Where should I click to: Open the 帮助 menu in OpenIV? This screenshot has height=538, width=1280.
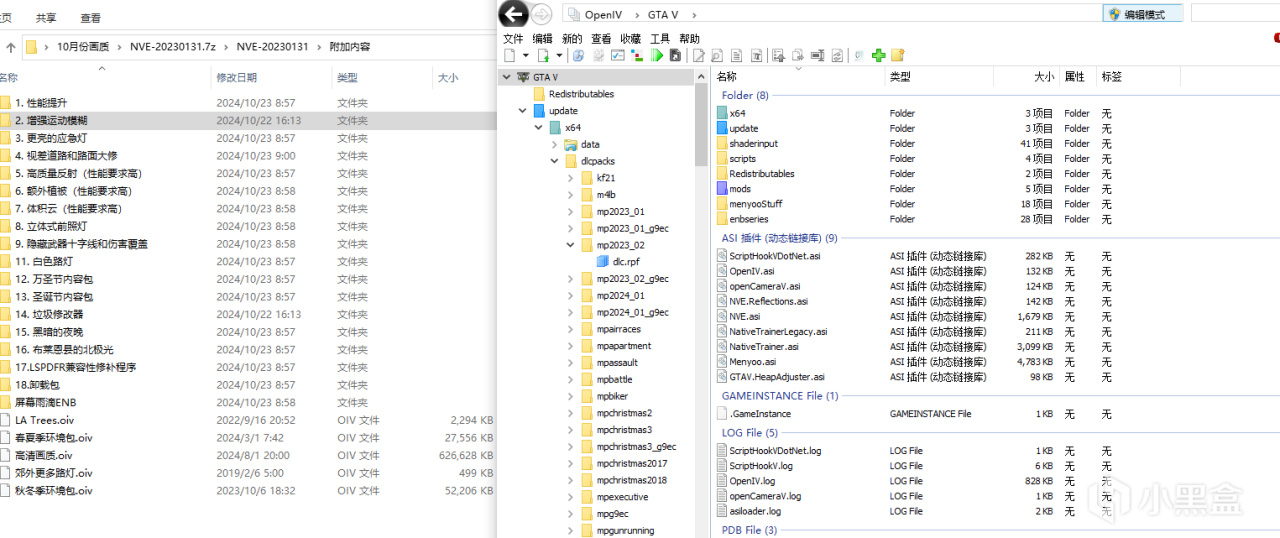(x=689, y=38)
